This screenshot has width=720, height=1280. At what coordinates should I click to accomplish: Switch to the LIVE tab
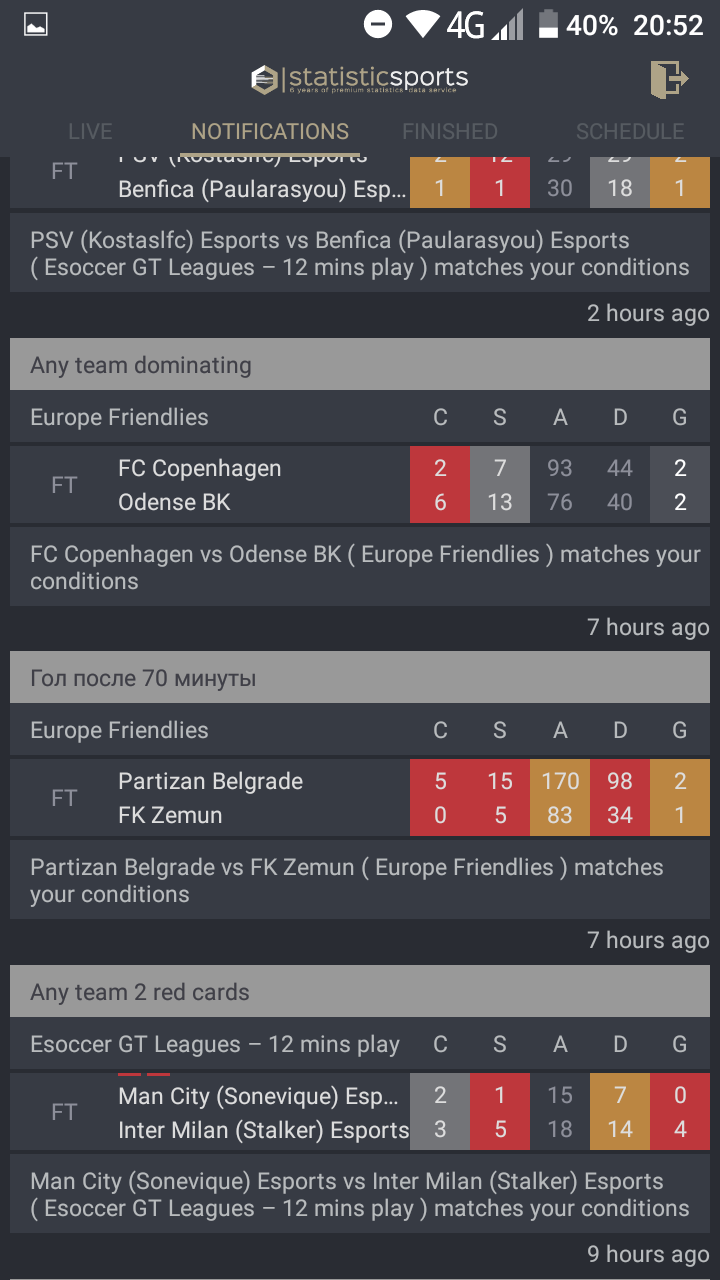pyautogui.click(x=90, y=131)
